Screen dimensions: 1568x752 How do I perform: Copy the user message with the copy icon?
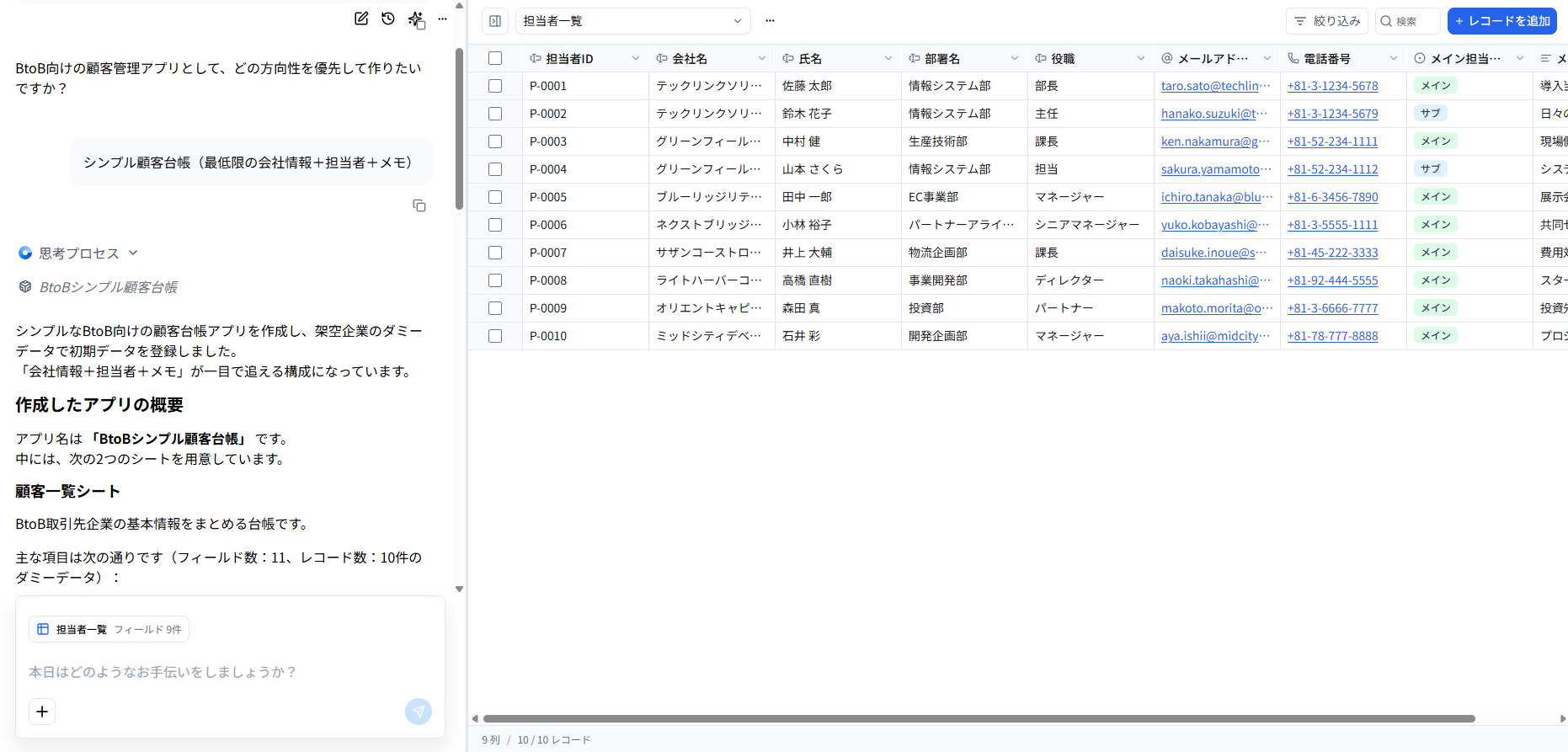pos(419,205)
